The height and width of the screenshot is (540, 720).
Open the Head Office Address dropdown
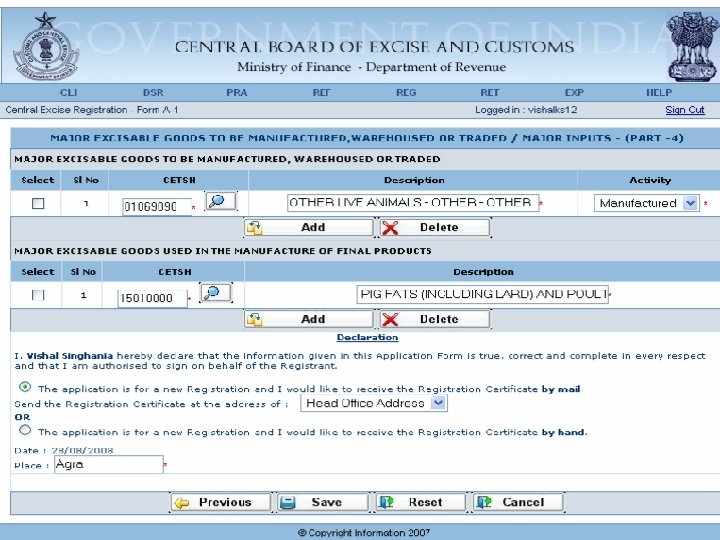[374, 403]
